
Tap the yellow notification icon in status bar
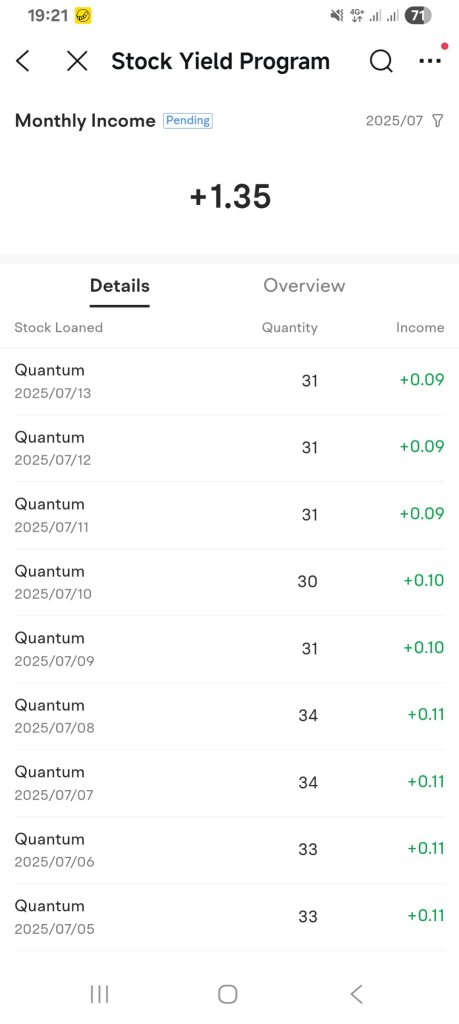click(x=84, y=16)
